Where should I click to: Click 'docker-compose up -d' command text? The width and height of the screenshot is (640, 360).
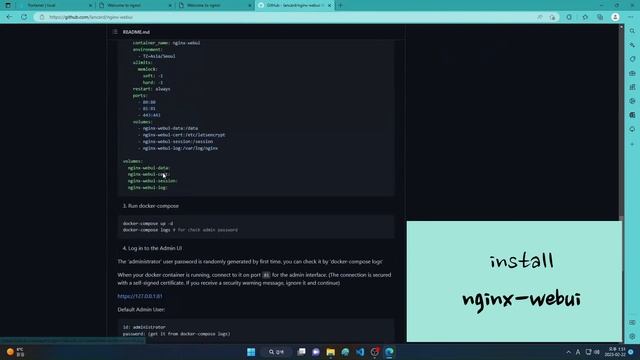(x=148, y=223)
